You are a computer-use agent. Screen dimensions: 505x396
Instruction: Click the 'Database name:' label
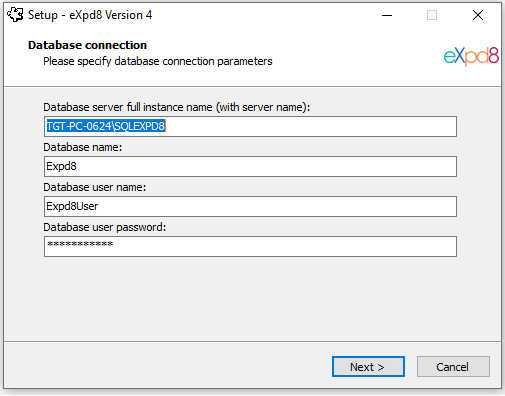click(x=83, y=147)
